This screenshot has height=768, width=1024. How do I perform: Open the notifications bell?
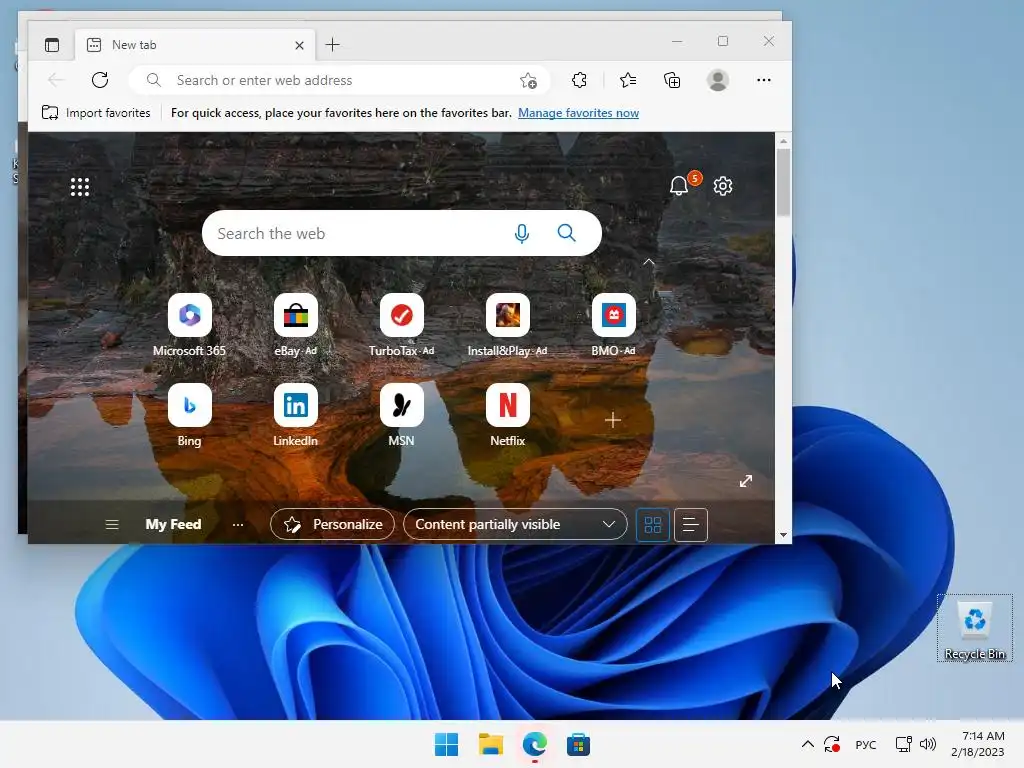679,186
